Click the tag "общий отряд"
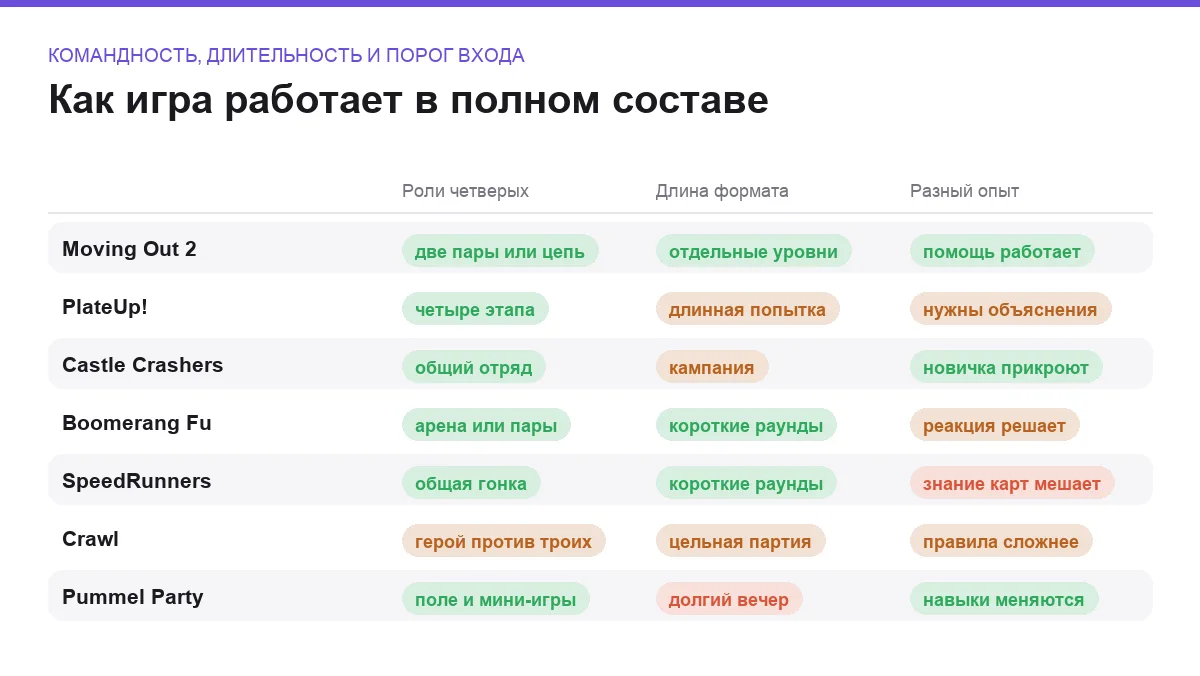Screen dimensions: 1200x676 (x=474, y=367)
